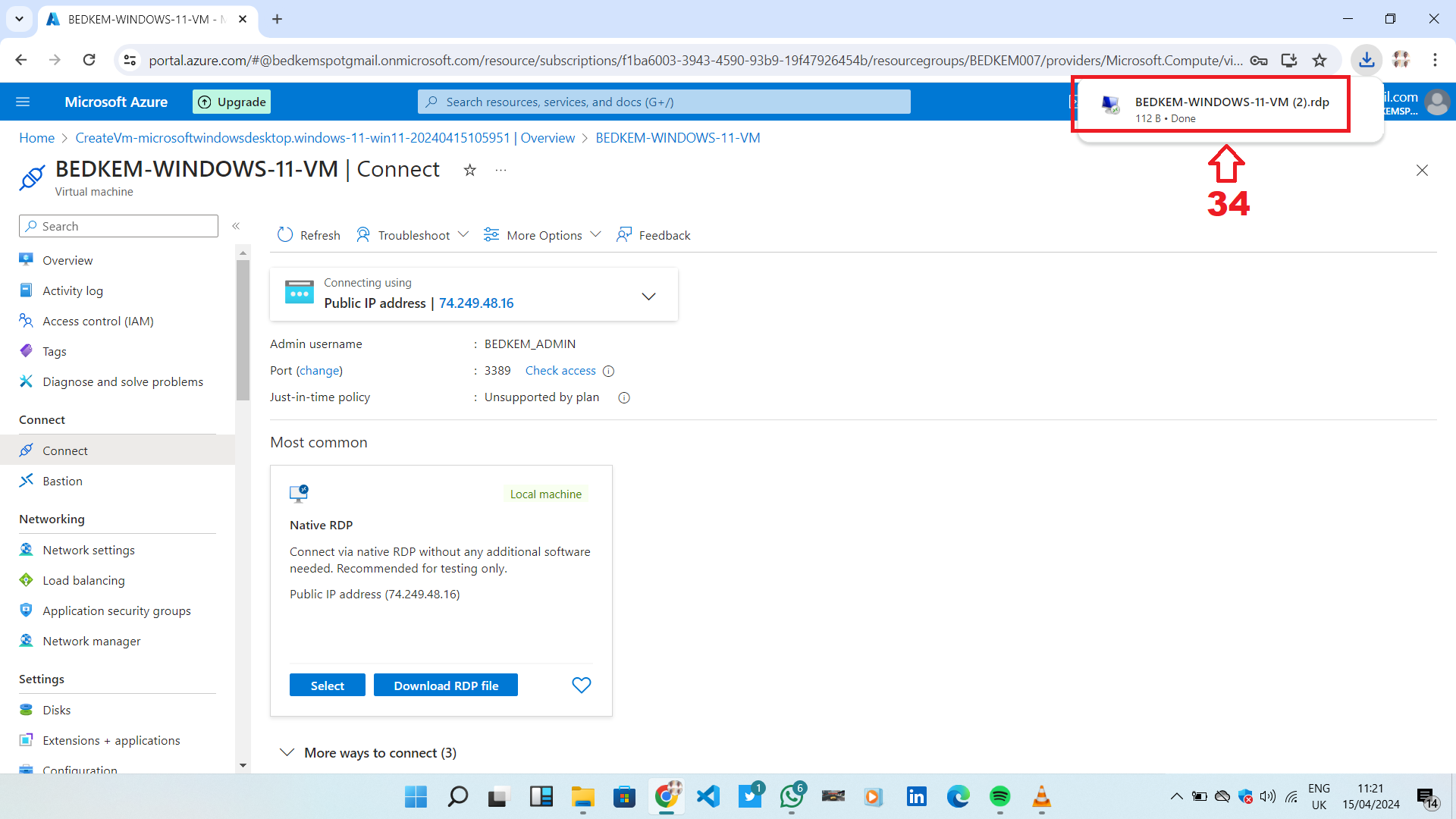This screenshot has width=1456, height=819.
Task: Click the Download RDP file button
Action: click(446, 686)
